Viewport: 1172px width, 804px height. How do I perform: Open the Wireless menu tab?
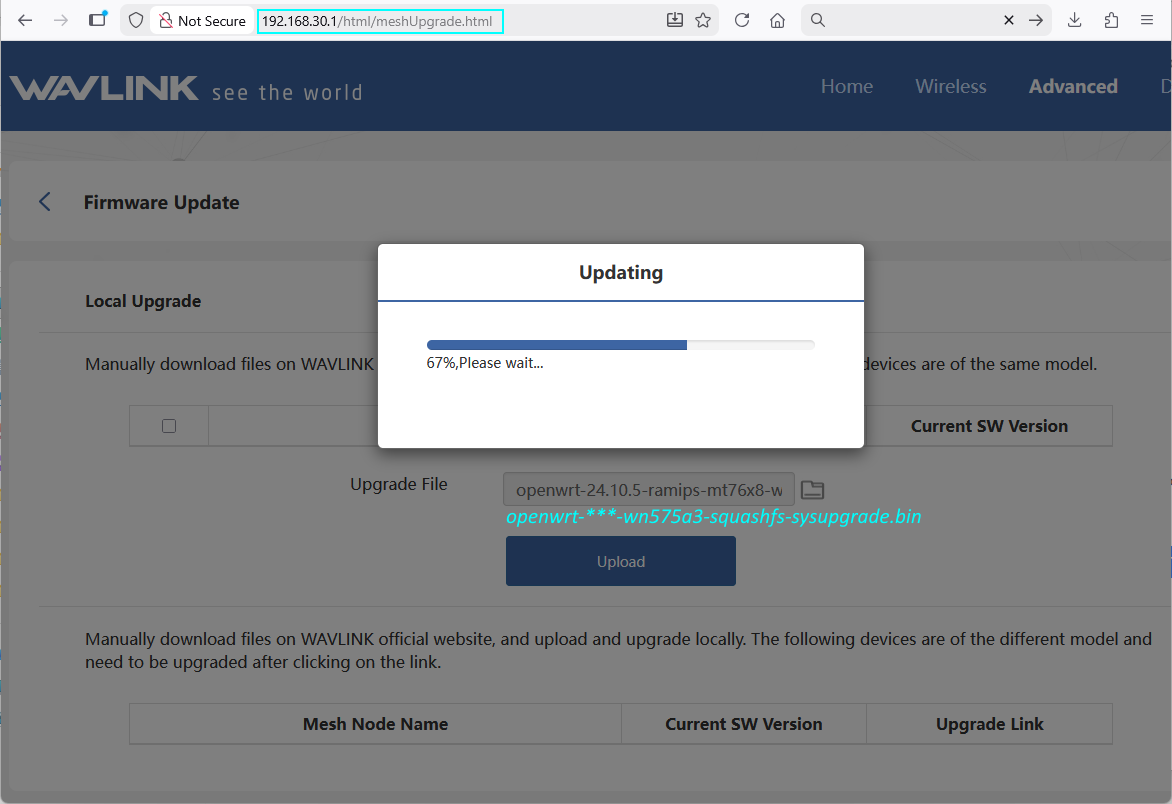(x=950, y=87)
